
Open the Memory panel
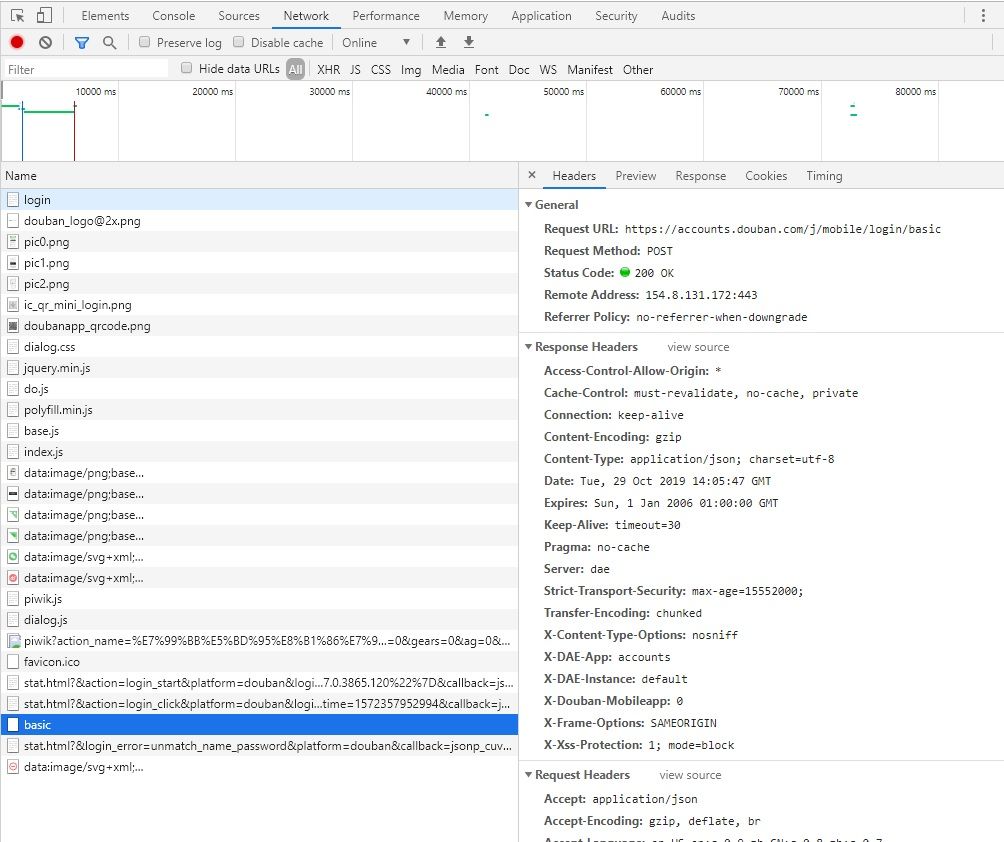click(466, 15)
